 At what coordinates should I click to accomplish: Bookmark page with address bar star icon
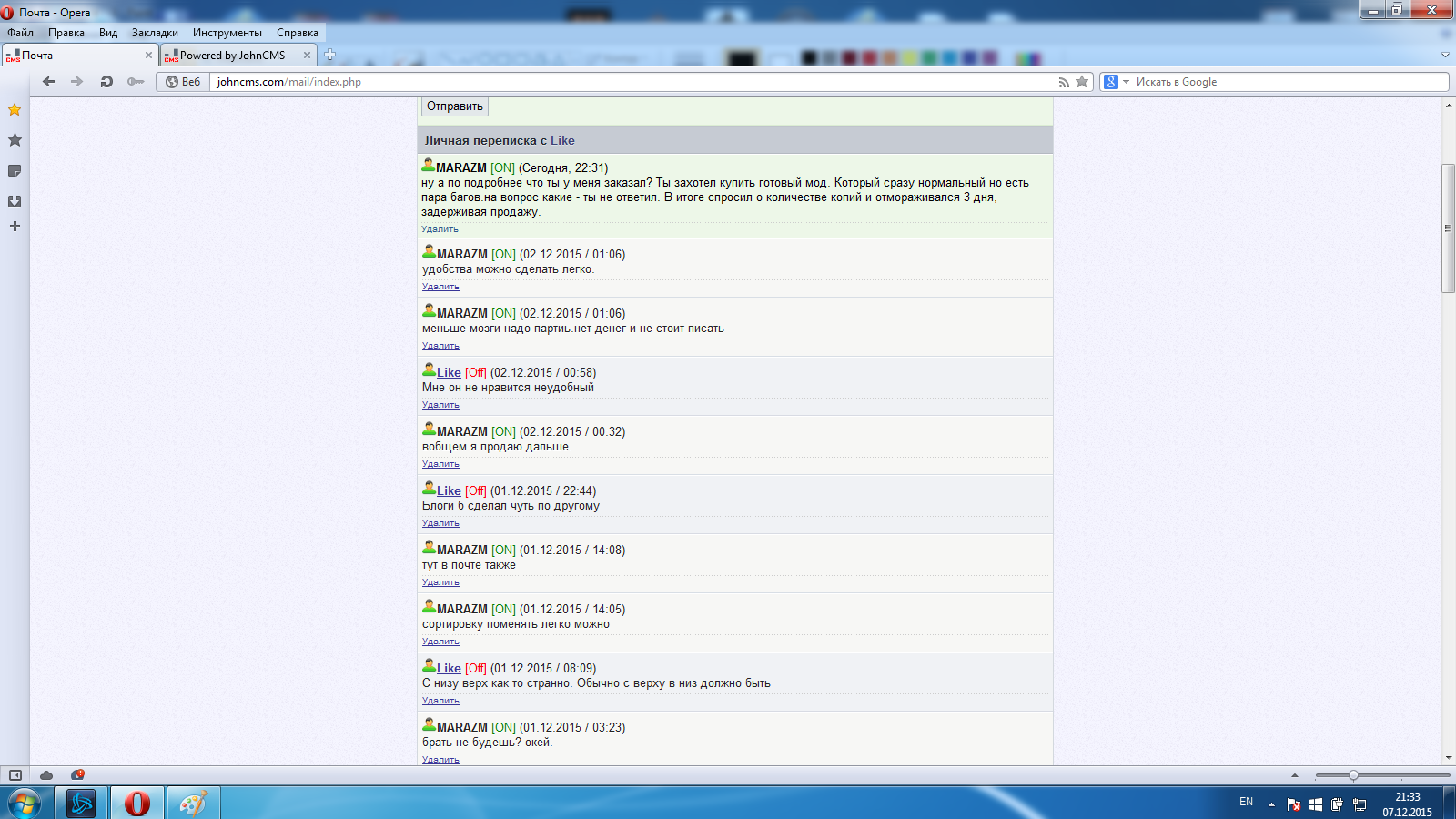tap(1082, 82)
